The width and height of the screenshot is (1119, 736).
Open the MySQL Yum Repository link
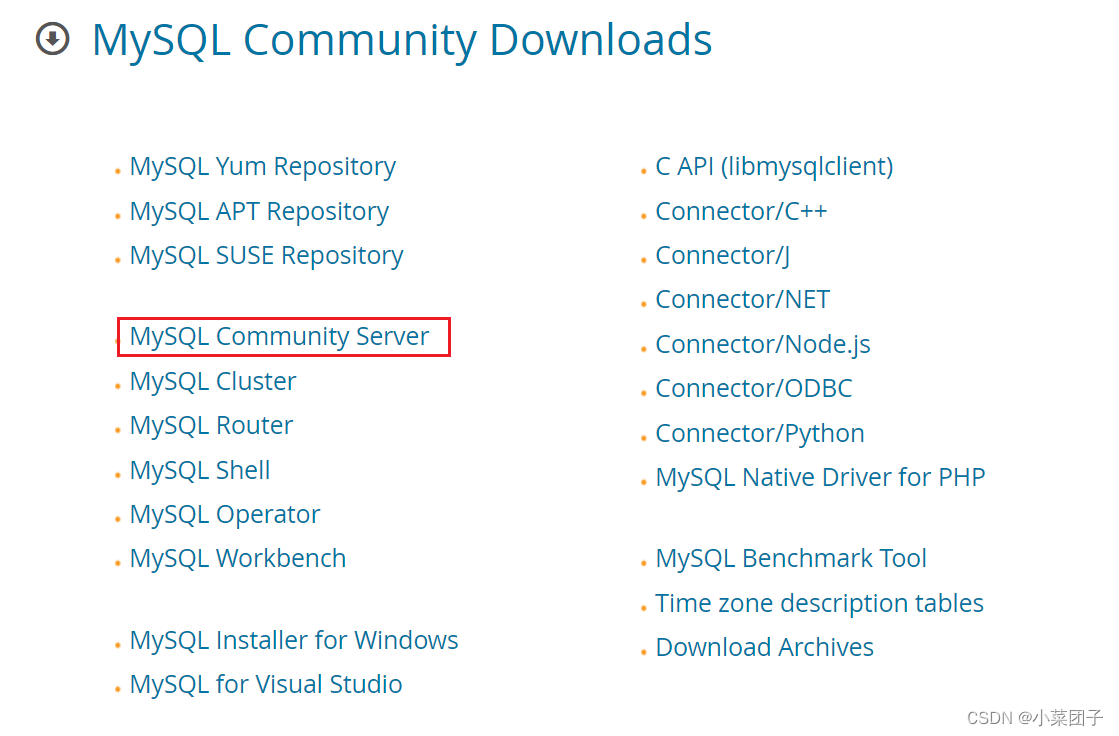263,166
